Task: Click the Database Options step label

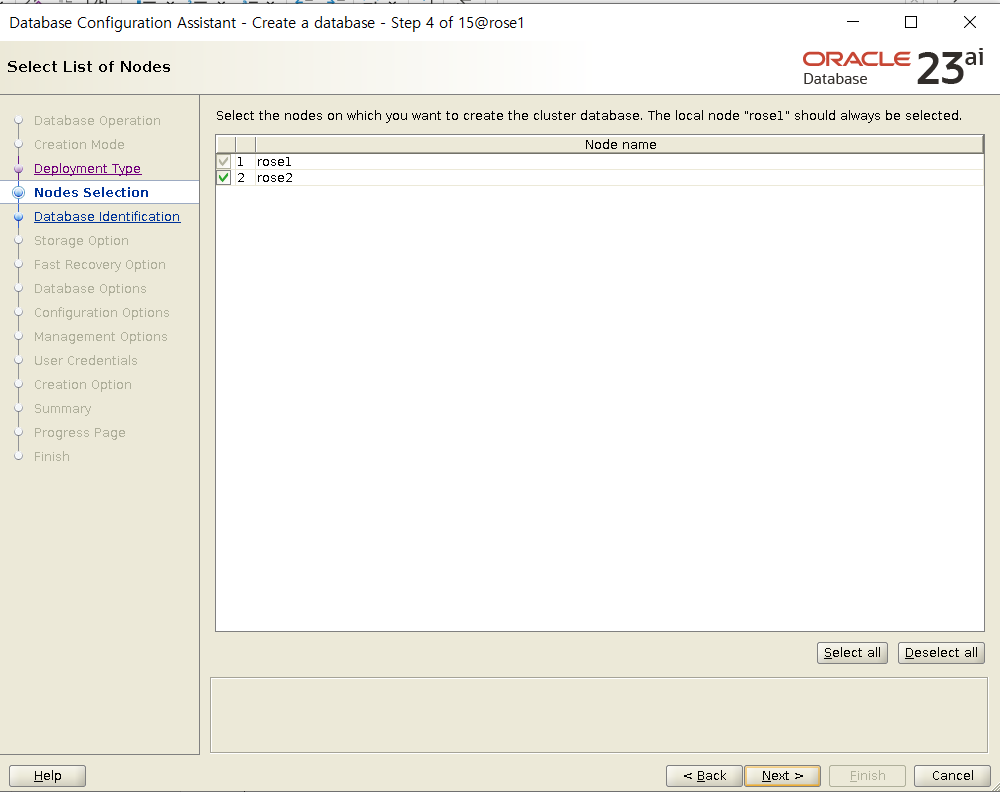Action: pyautogui.click(x=90, y=289)
